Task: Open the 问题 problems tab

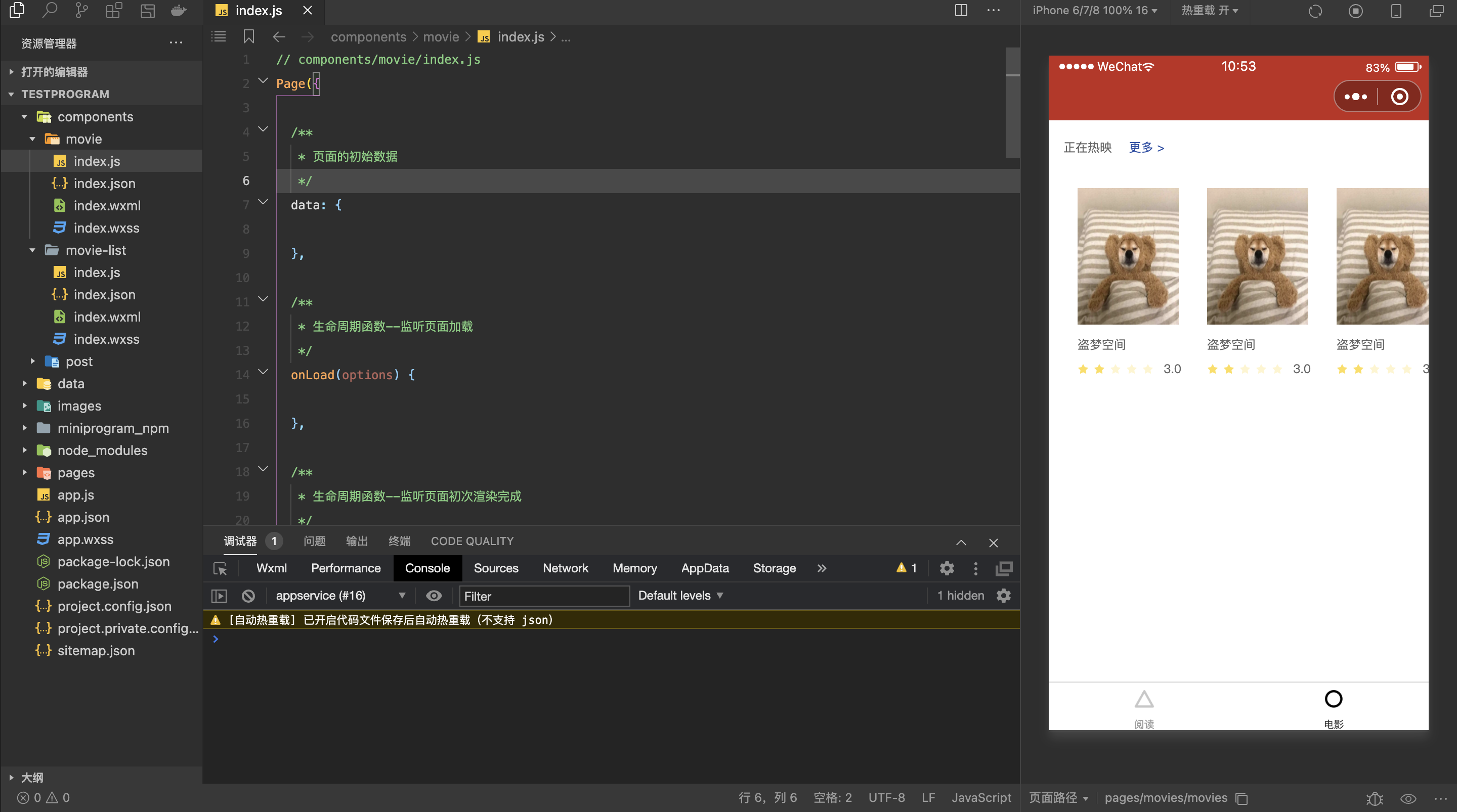Action: click(x=315, y=541)
